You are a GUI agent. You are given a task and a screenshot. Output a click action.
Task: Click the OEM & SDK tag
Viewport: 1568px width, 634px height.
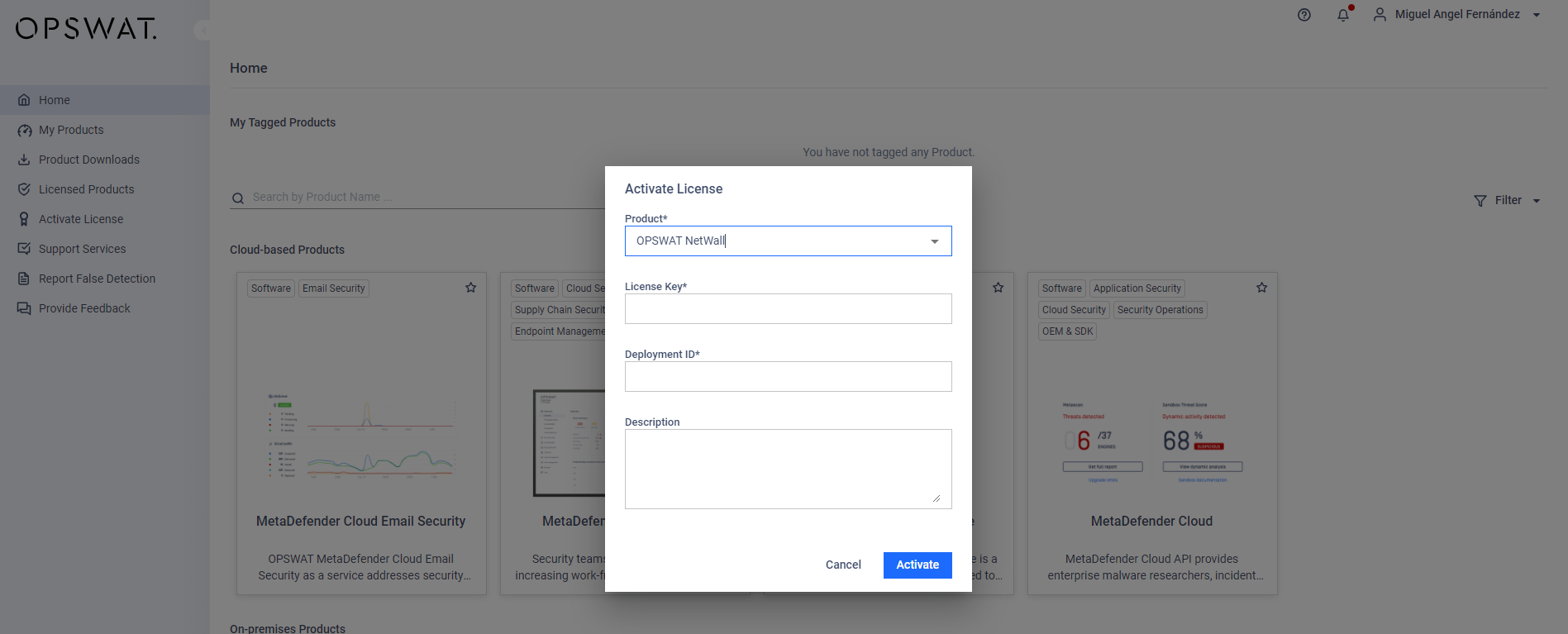click(x=1068, y=331)
